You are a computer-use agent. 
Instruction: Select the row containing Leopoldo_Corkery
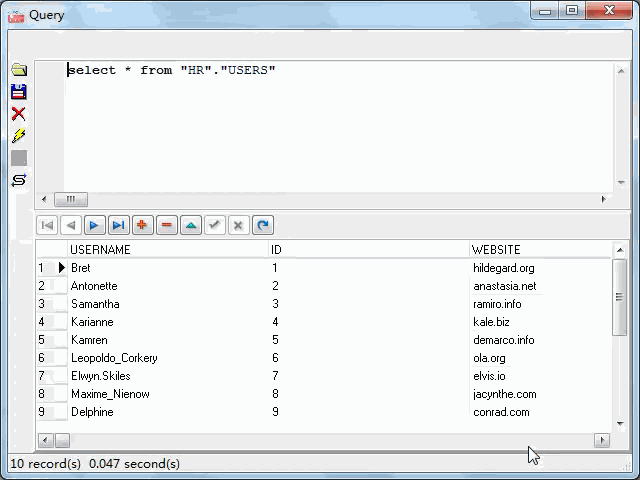(114, 358)
